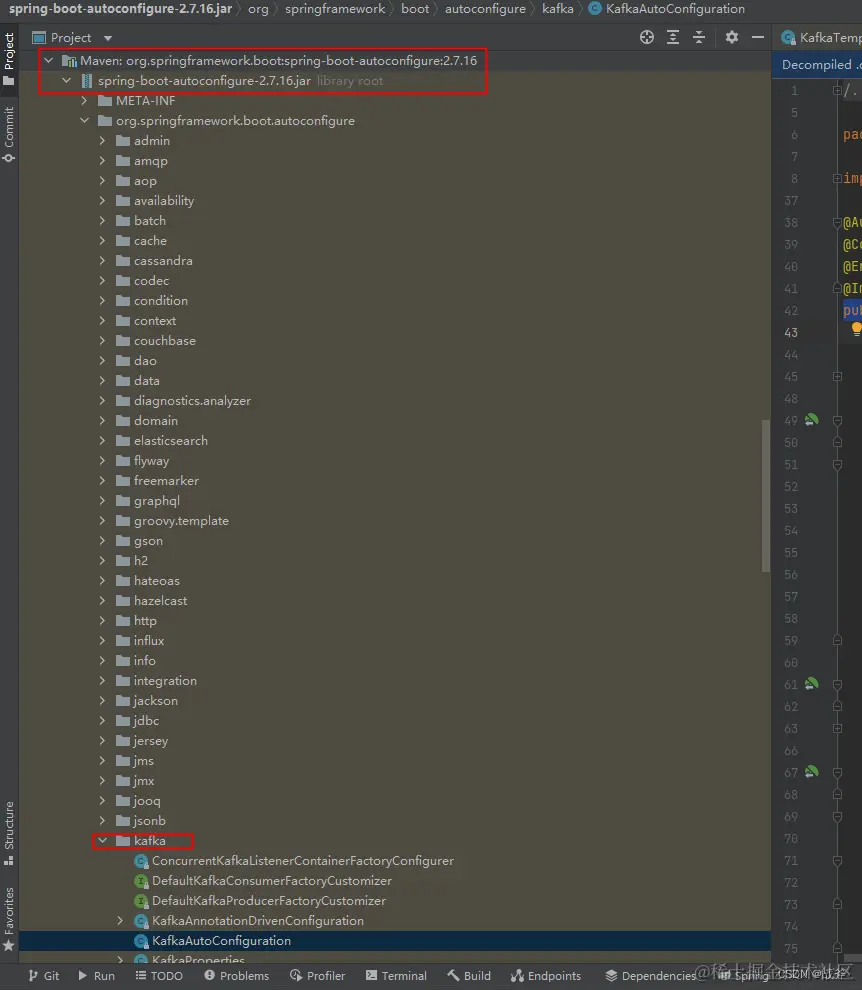This screenshot has height=990, width=862.
Task: Toggle the fold marker on line 45
Action: [837, 377]
